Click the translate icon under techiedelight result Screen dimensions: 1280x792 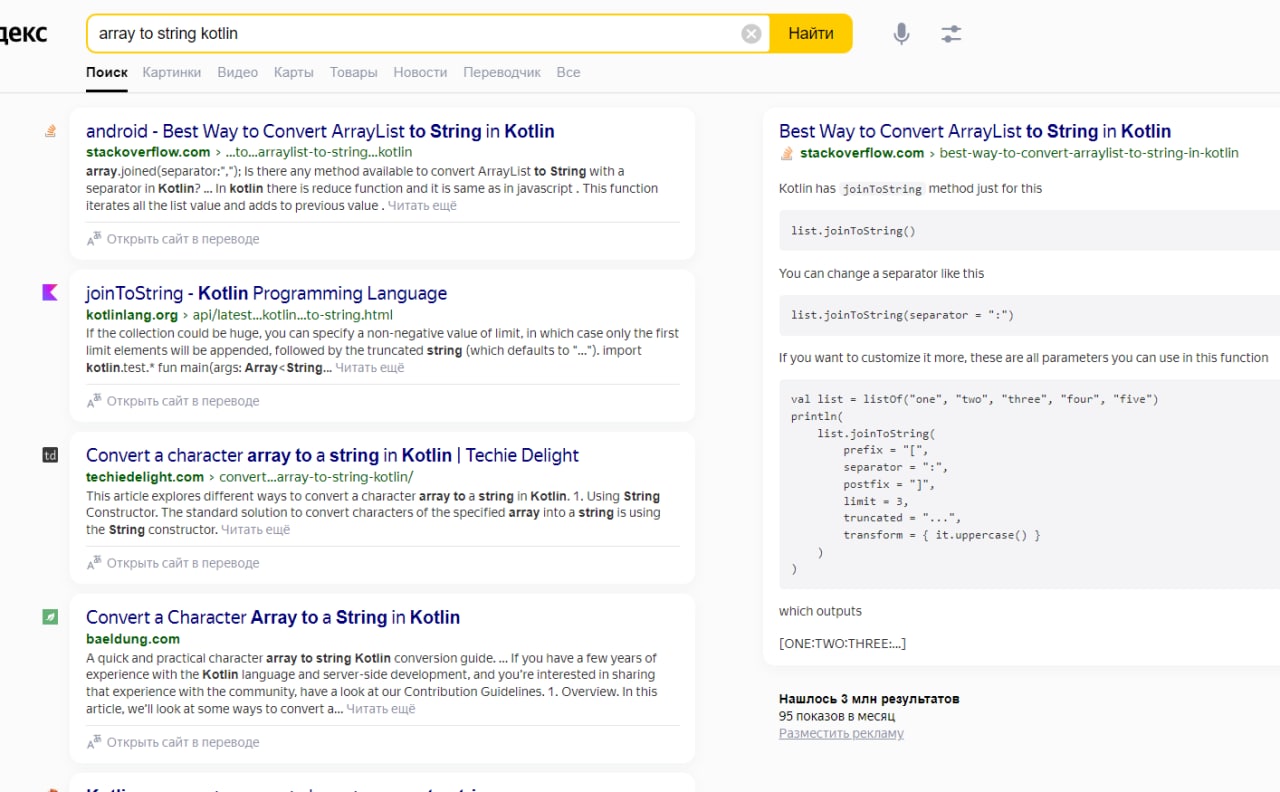pyautogui.click(x=94, y=563)
